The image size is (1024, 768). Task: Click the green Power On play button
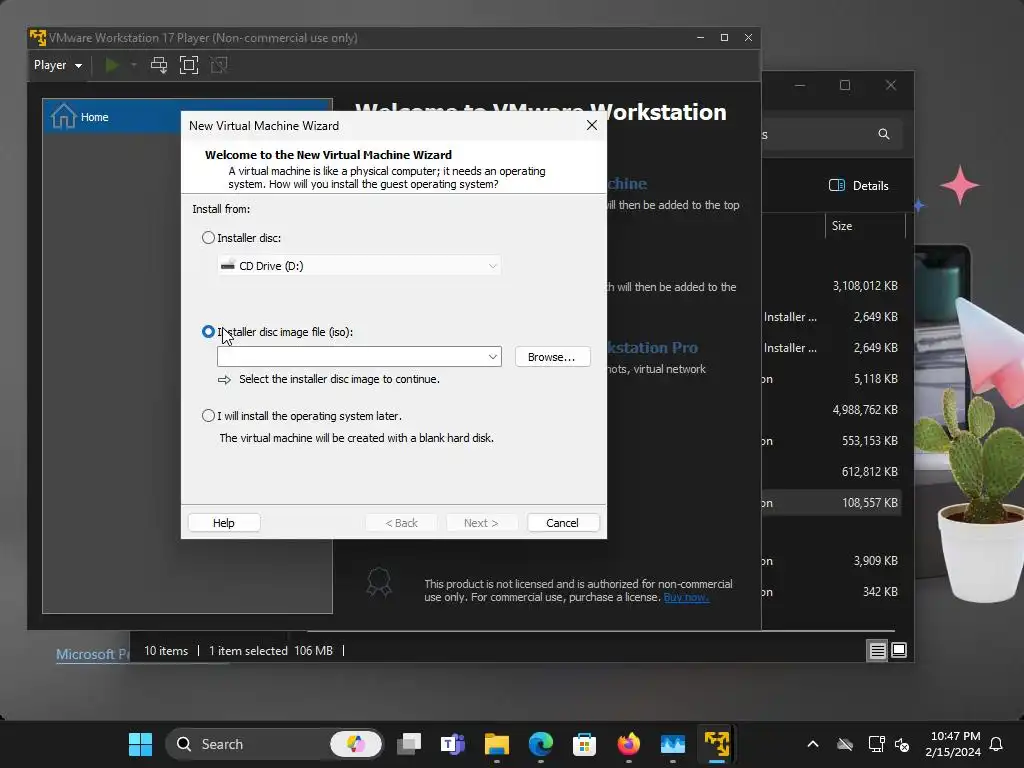pos(112,65)
